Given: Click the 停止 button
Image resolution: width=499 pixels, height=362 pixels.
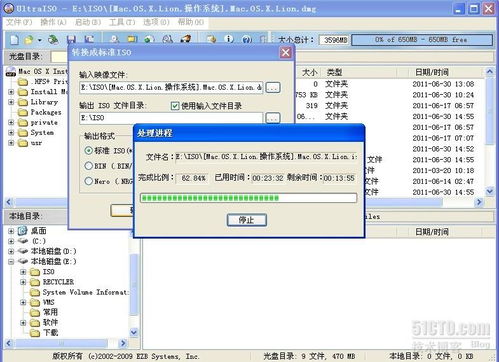Looking at the screenshot, I should [x=247, y=220].
